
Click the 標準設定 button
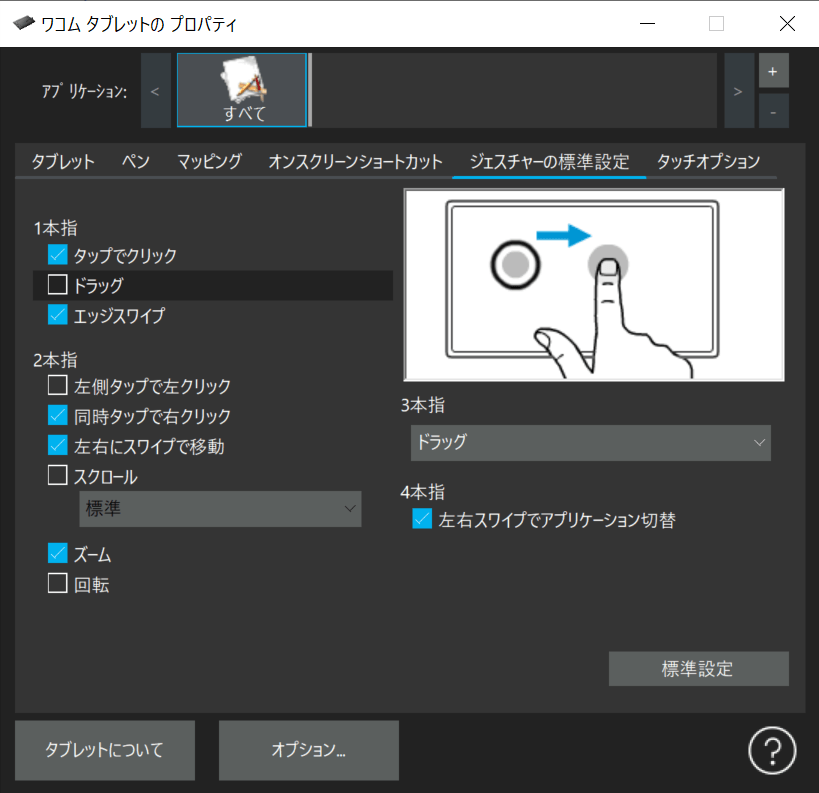(x=698, y=668)
